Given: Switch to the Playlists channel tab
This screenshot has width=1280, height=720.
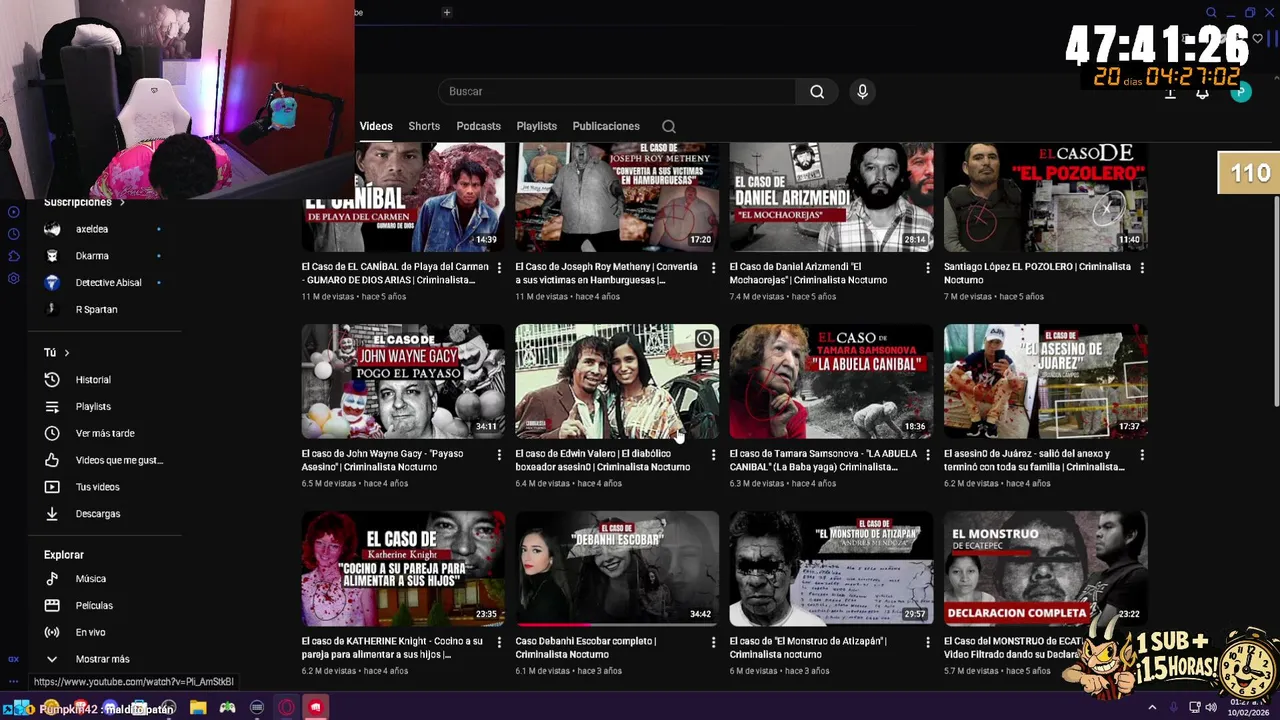Looking at the screenshot, I should click(537, 126).
